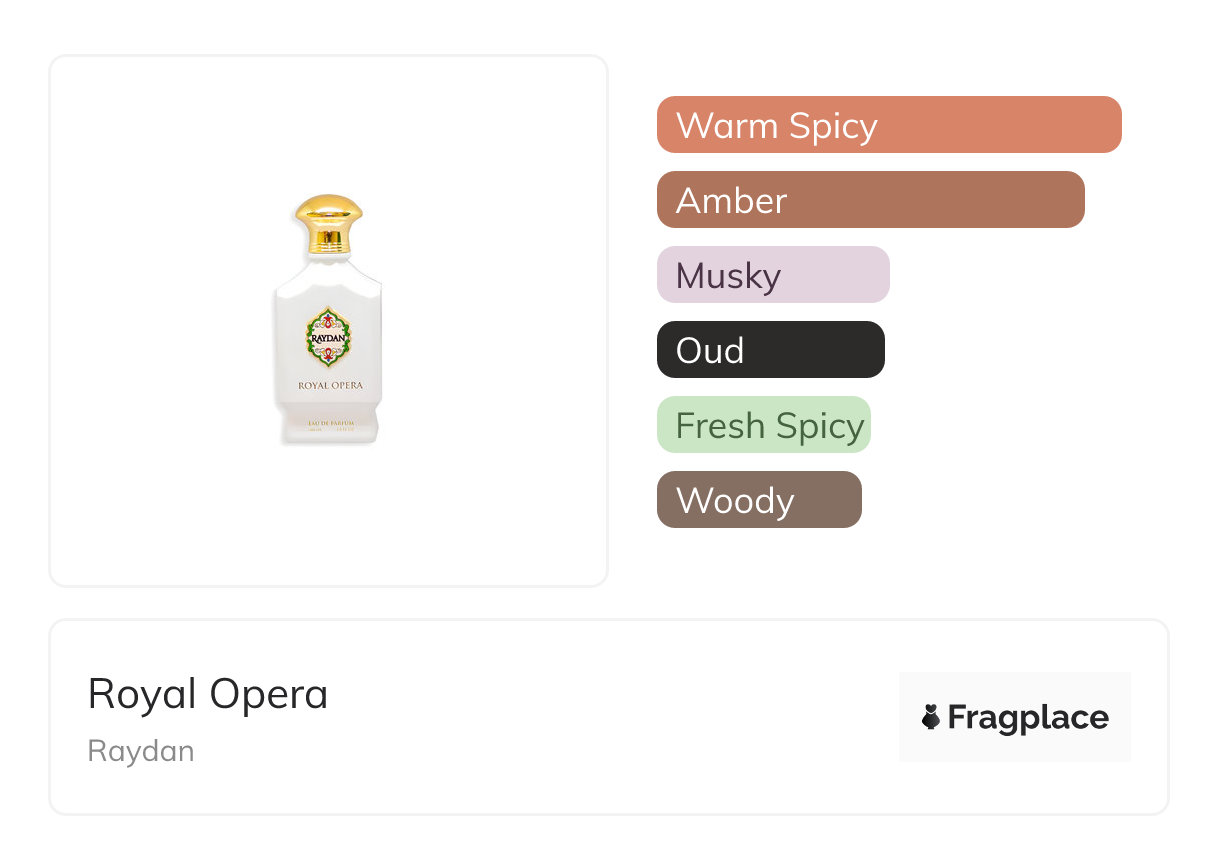Click the Fragplace perfume bottle logo icon
The image size is (1218, 864).
pyautogui.click(x=931, y=717)
